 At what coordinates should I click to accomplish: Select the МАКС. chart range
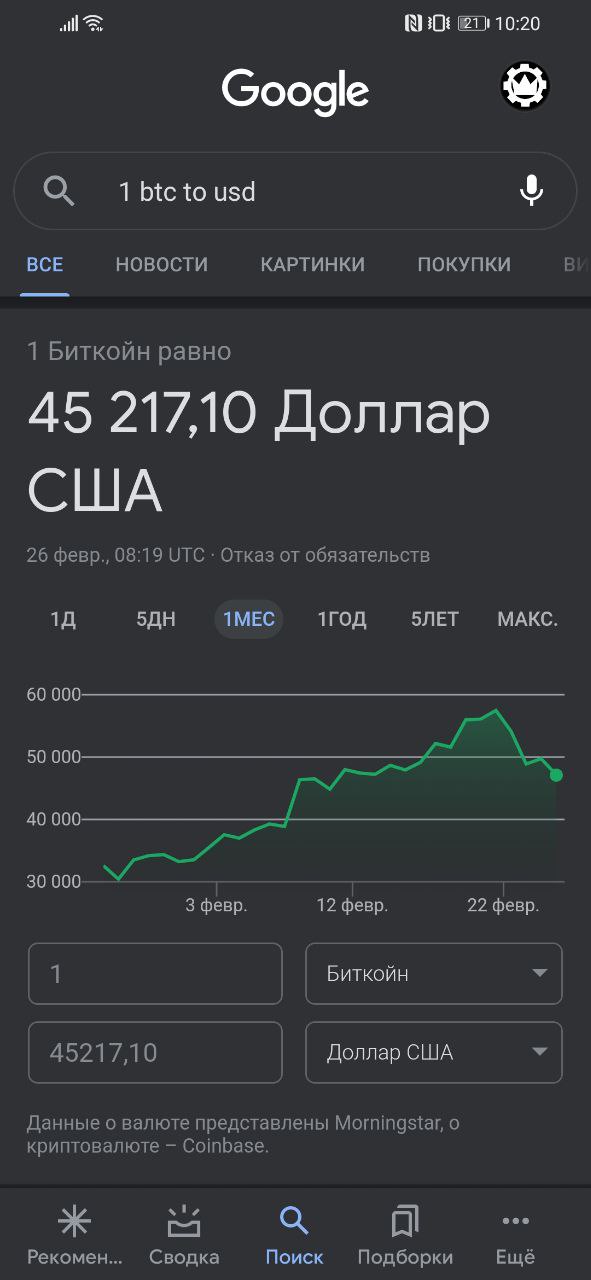point(527,619)
